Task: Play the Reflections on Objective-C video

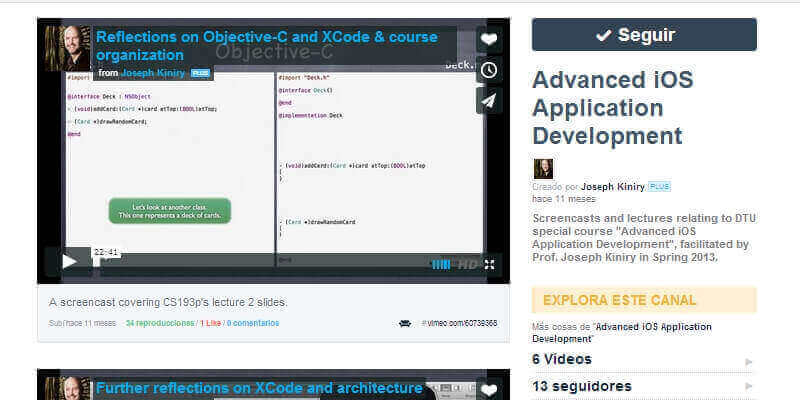Action: (68, 261)
